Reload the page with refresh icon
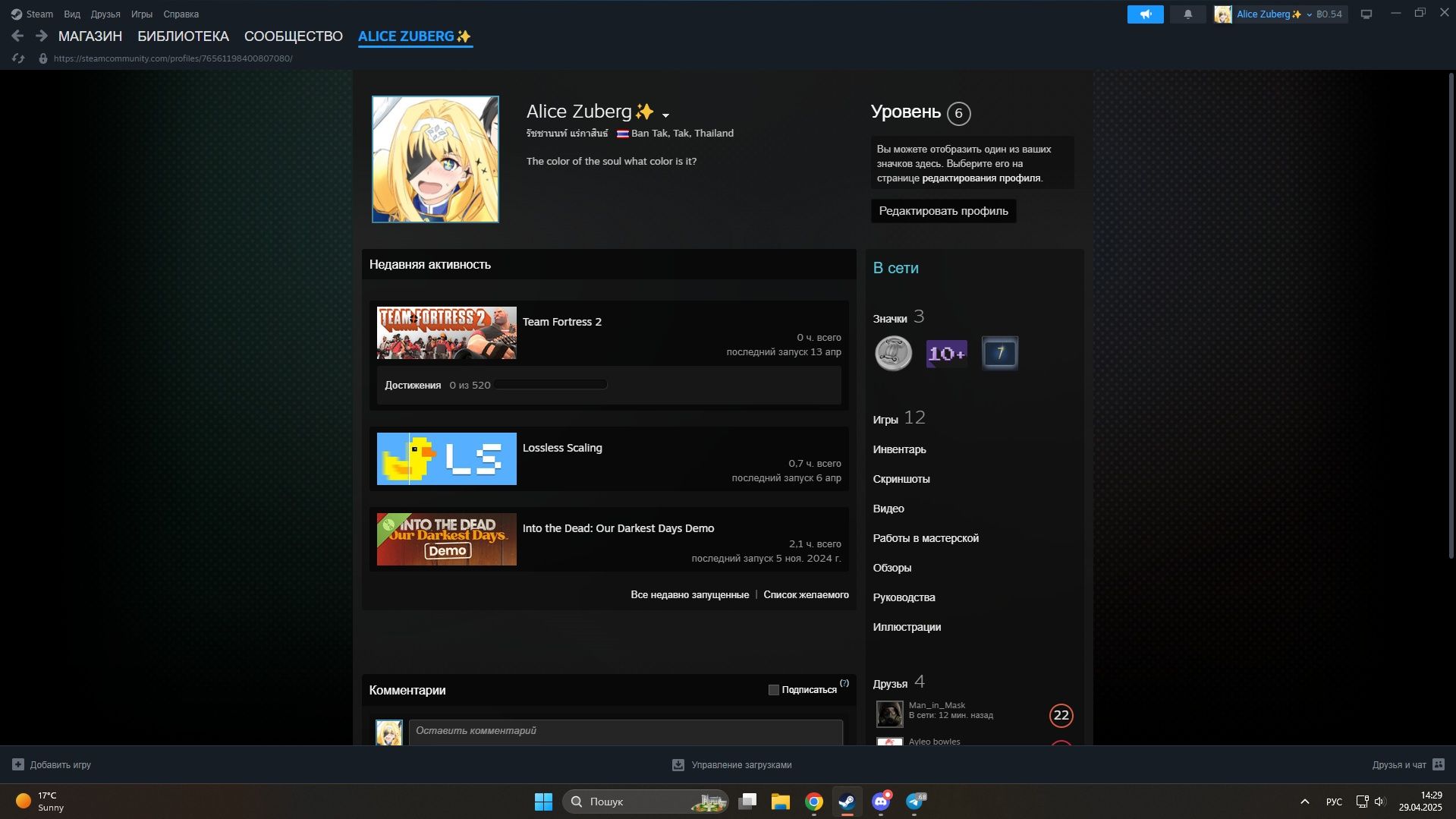1456x819 pixels. tap(18, 58)
